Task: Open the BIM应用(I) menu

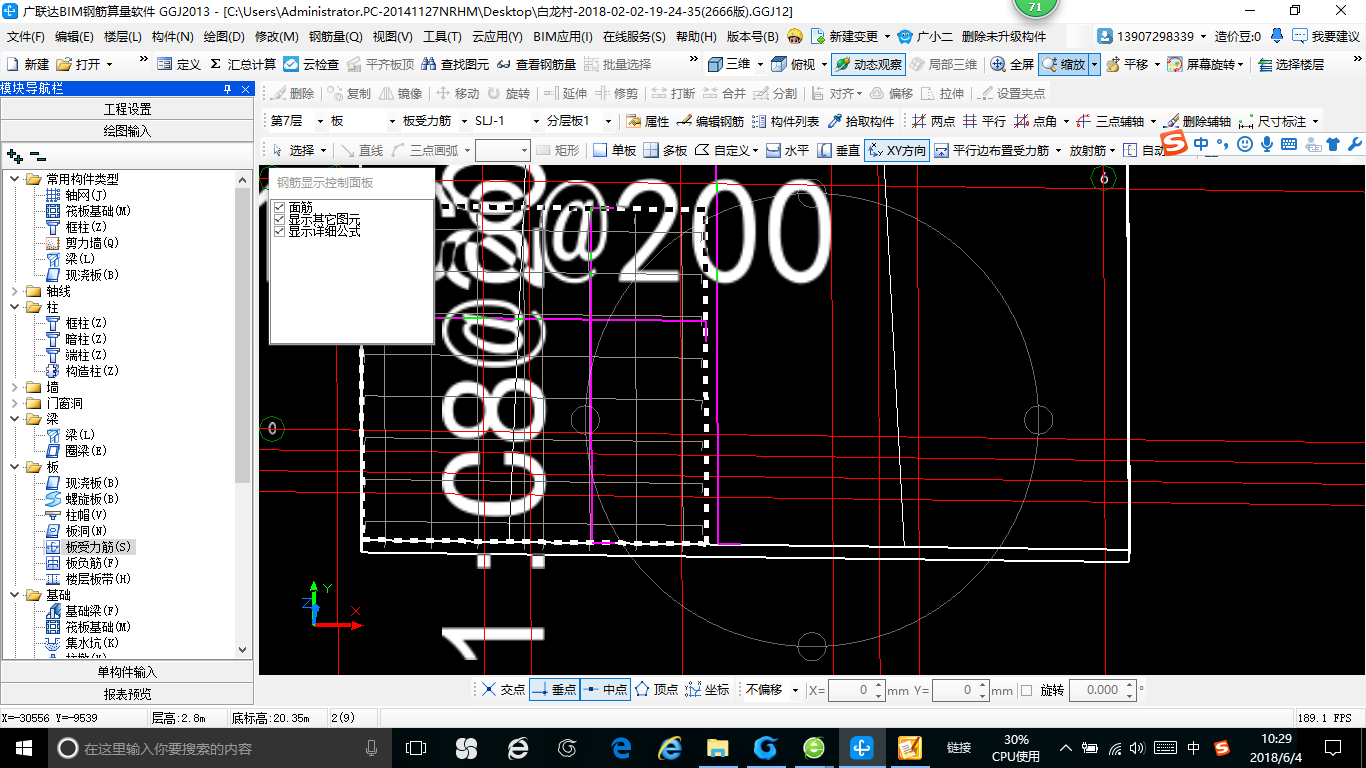Action: [x=563, y=36]
